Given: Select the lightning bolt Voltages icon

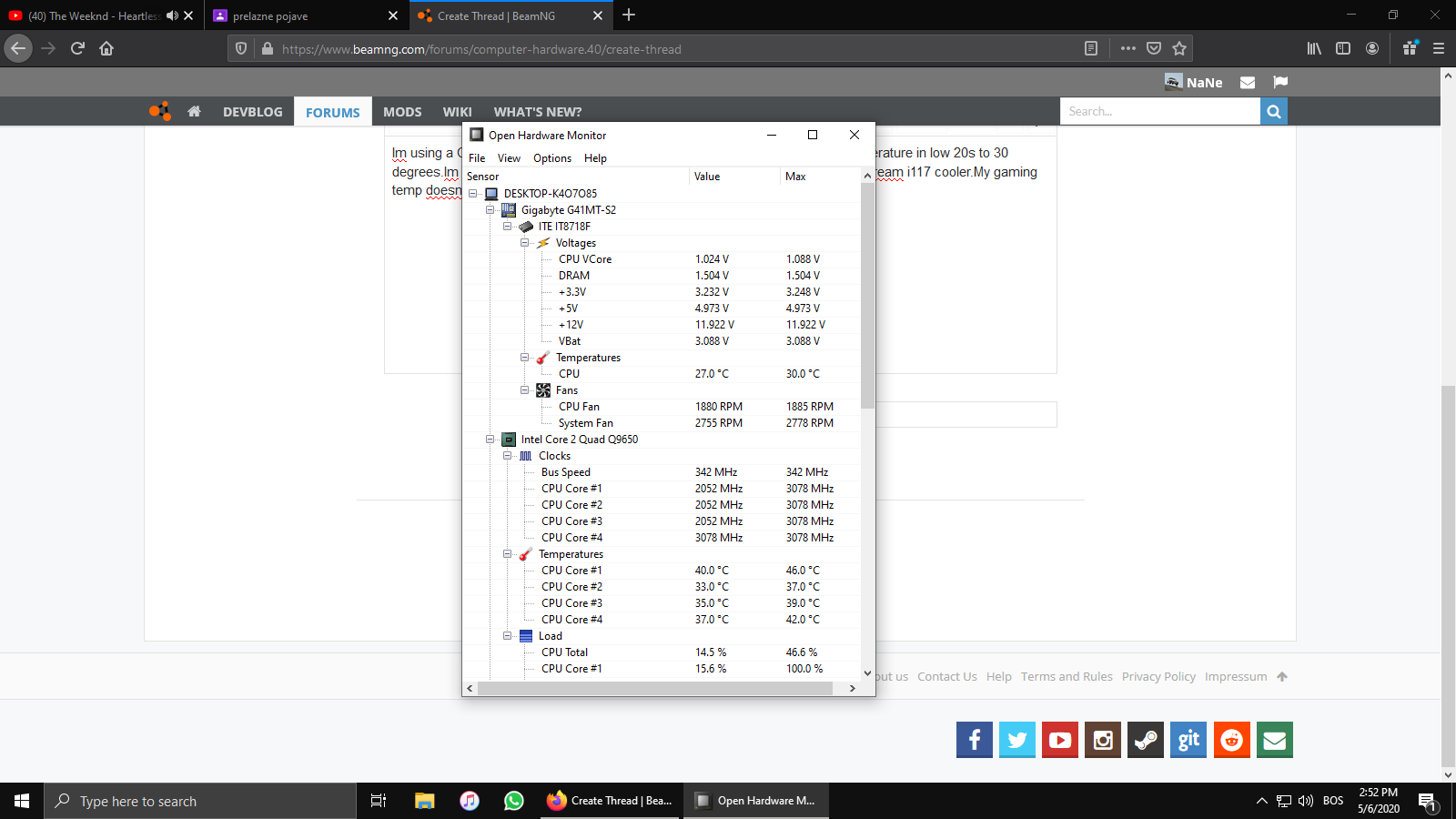Looking at the screenshot, I should coord(543,243).
